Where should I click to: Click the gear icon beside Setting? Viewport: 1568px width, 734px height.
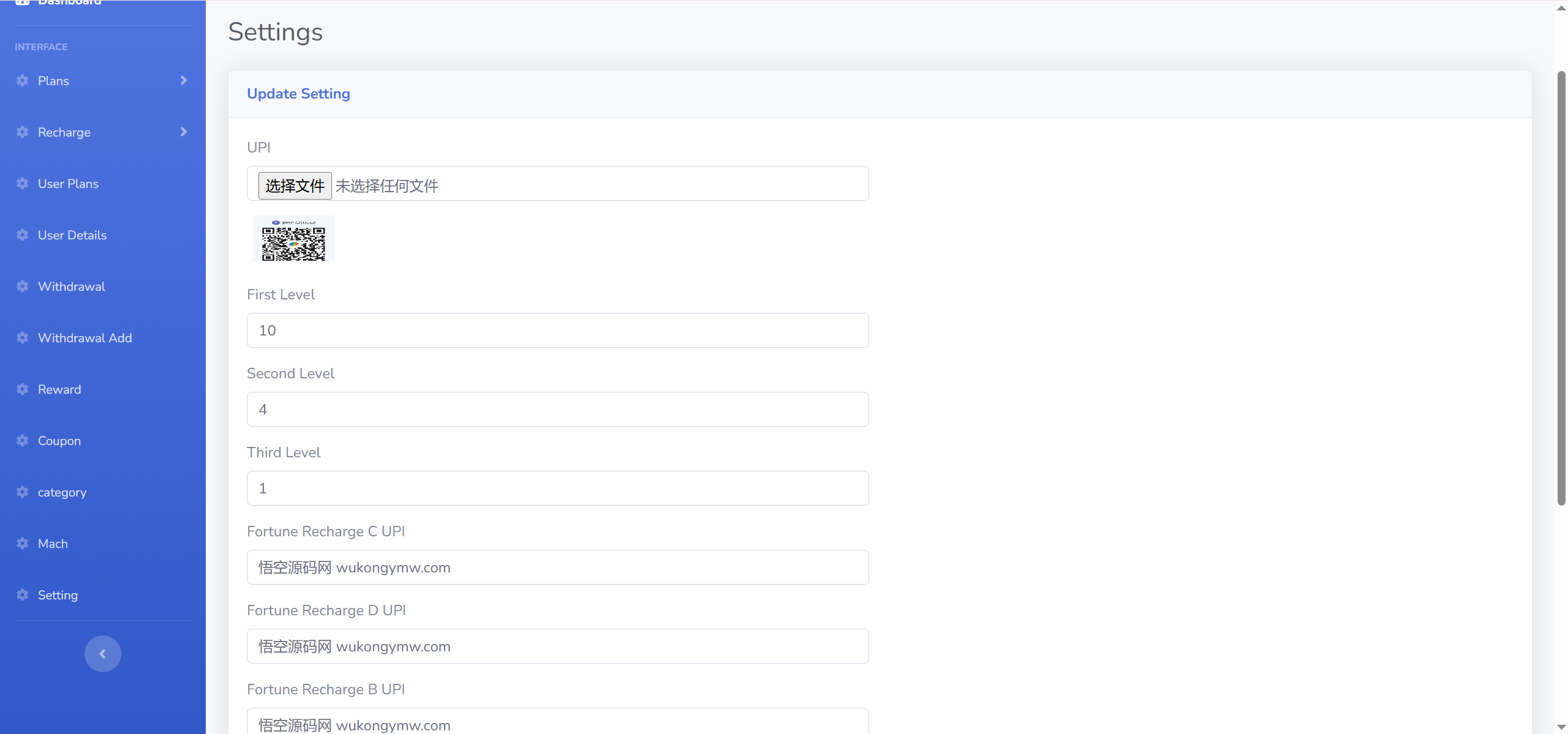(x=23, y=595)
